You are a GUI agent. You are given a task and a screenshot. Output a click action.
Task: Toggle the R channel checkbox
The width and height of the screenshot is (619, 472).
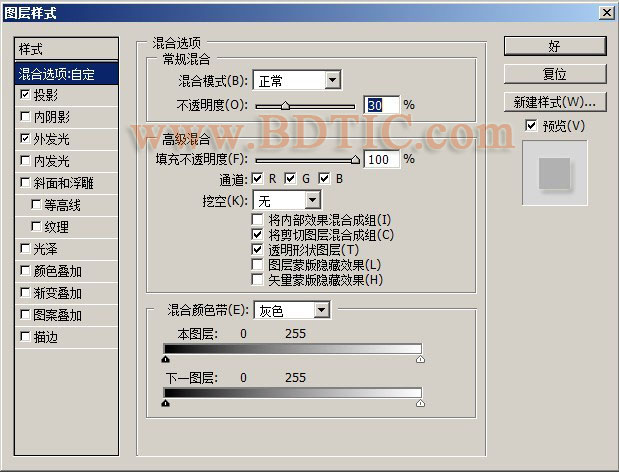[258, 179]
